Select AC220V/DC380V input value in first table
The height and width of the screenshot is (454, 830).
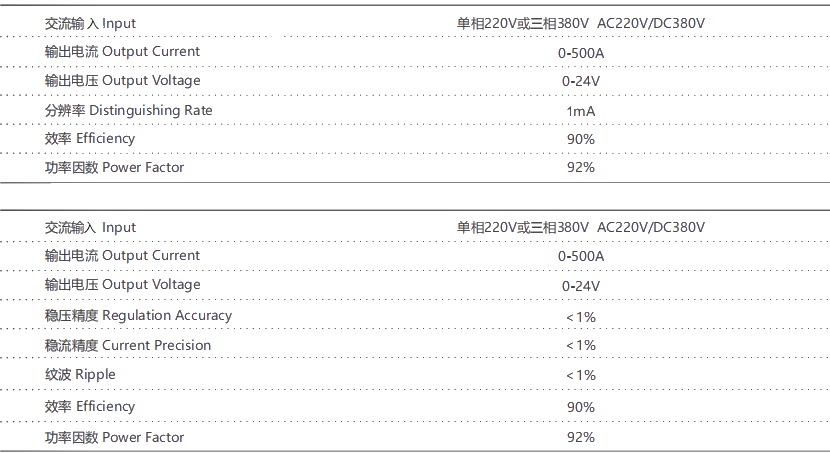click(x=651, y=23)
